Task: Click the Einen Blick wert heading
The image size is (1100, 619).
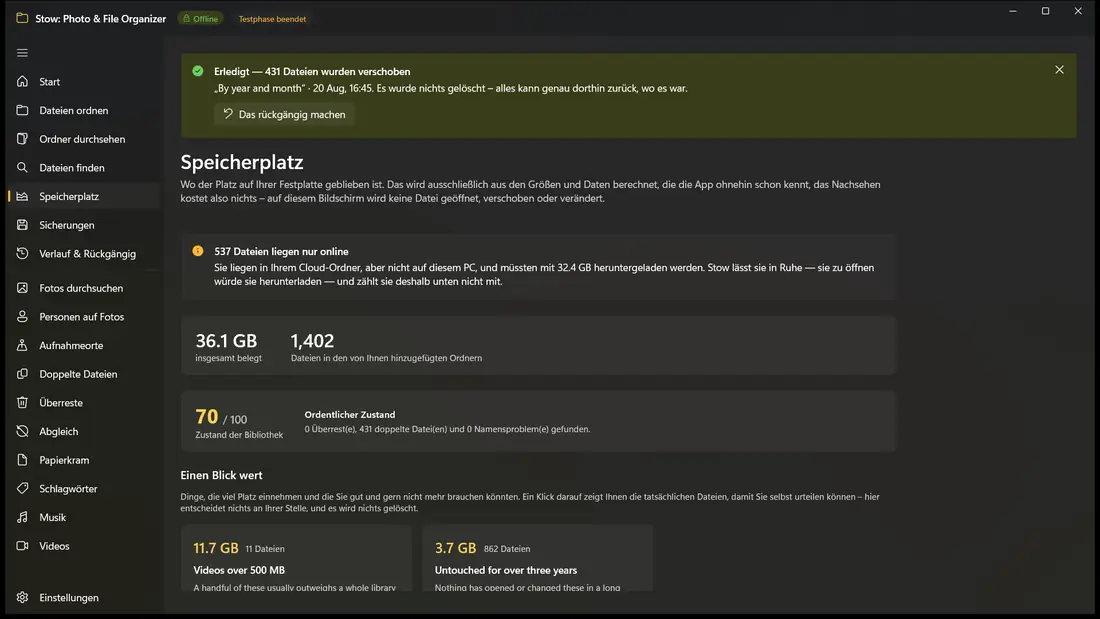Action: click(x=221, y=475)
